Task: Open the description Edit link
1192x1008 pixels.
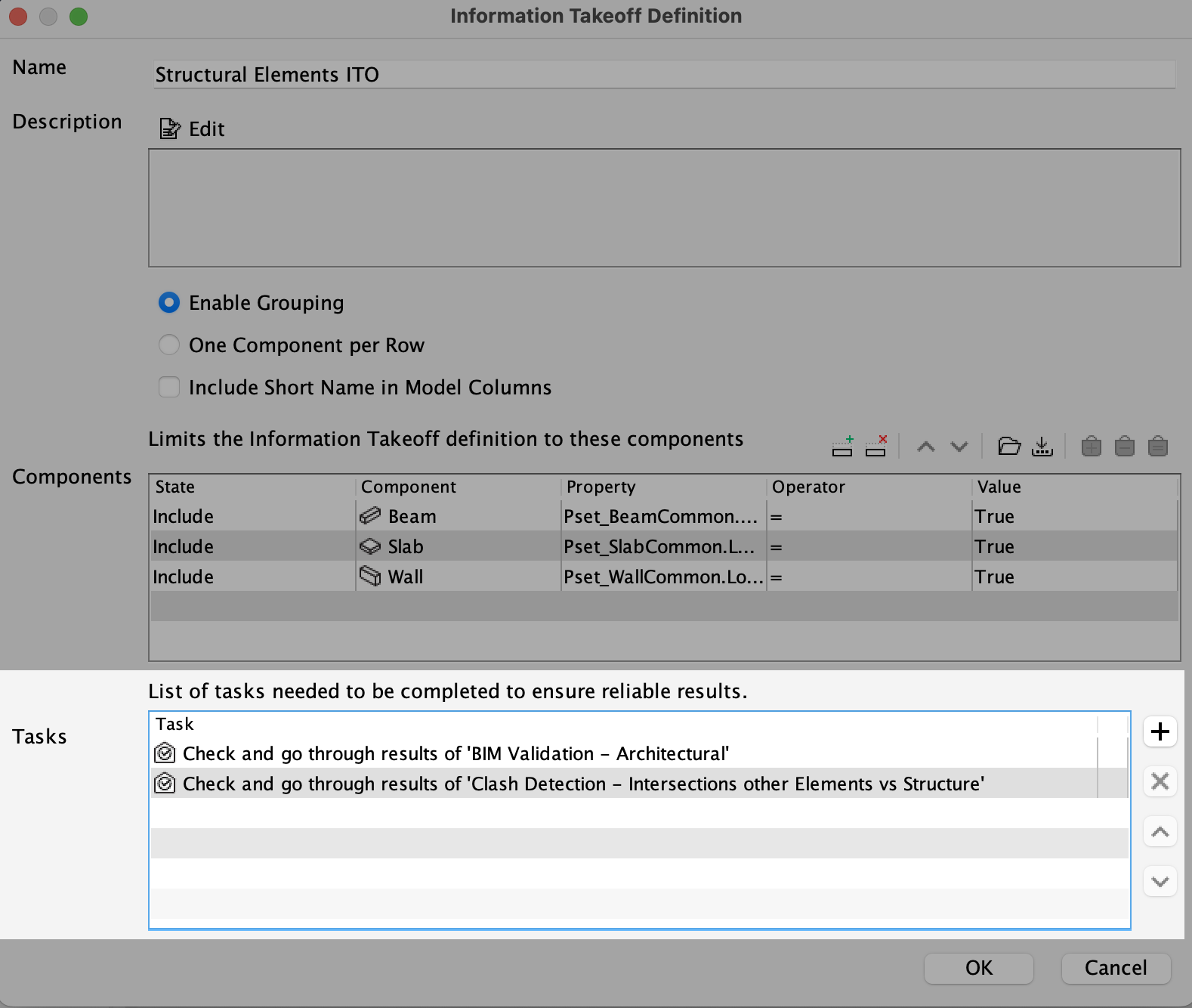Action: pos(206,129)
